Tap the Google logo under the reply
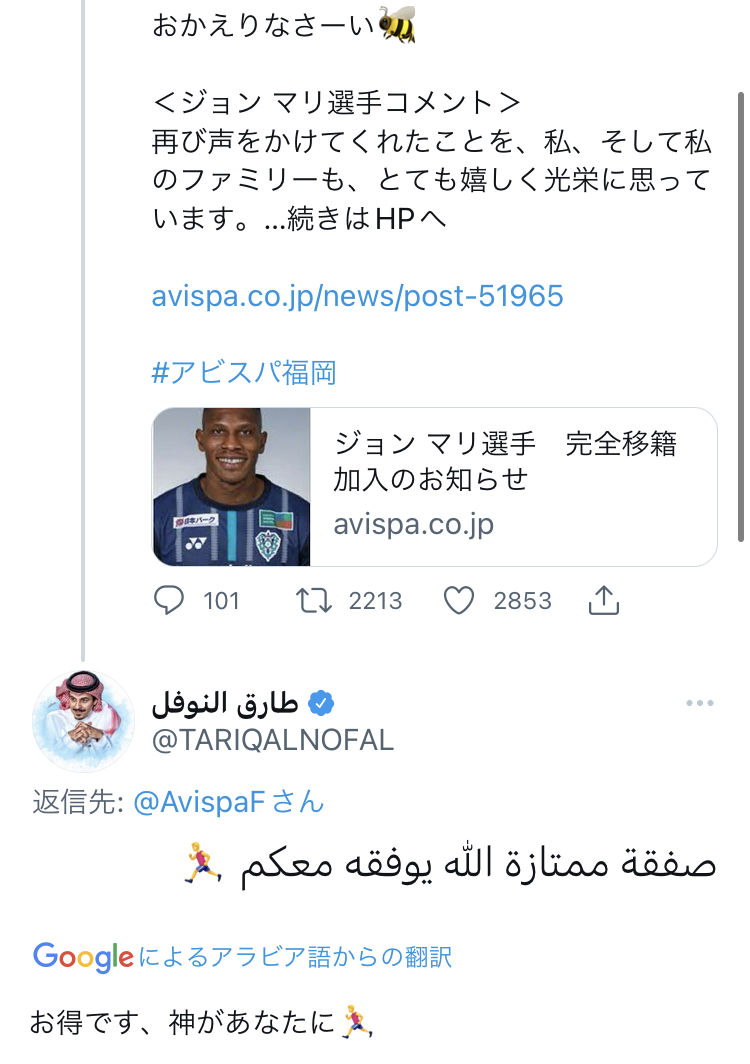This screenshot has height=1064, width=750. [83, 957]
